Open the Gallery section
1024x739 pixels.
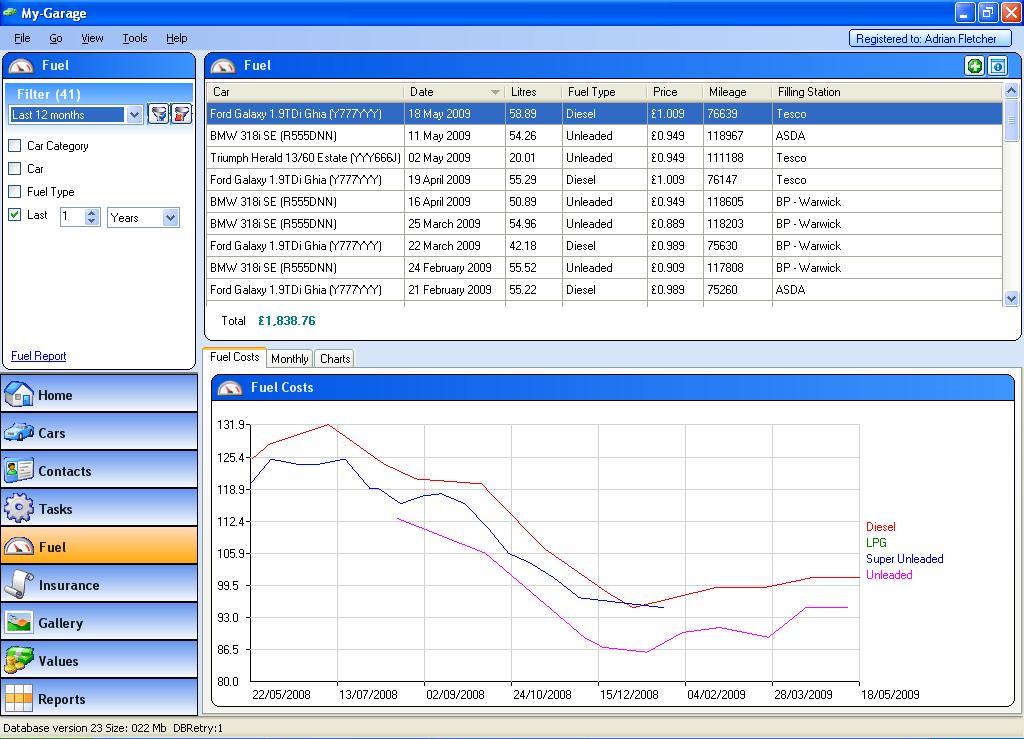coord(99,623)
